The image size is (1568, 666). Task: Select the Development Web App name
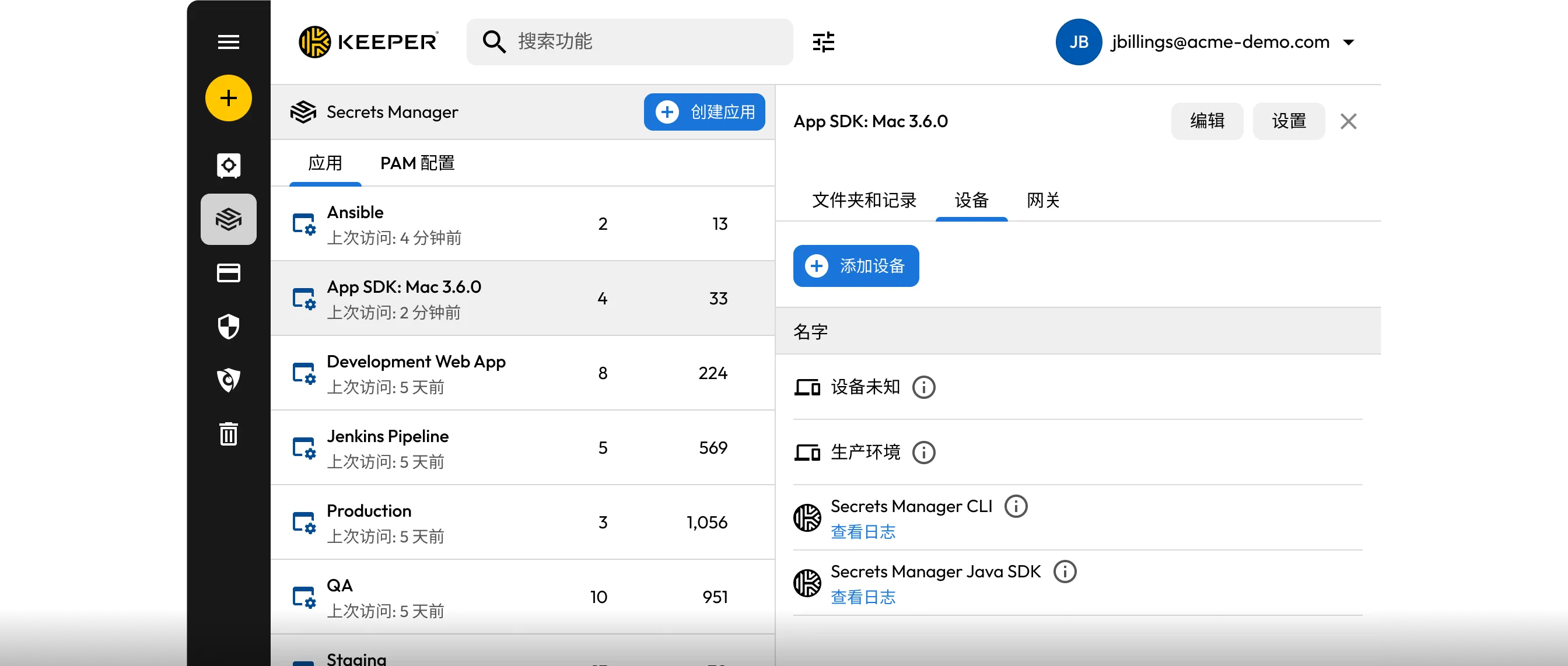point(416,362)
